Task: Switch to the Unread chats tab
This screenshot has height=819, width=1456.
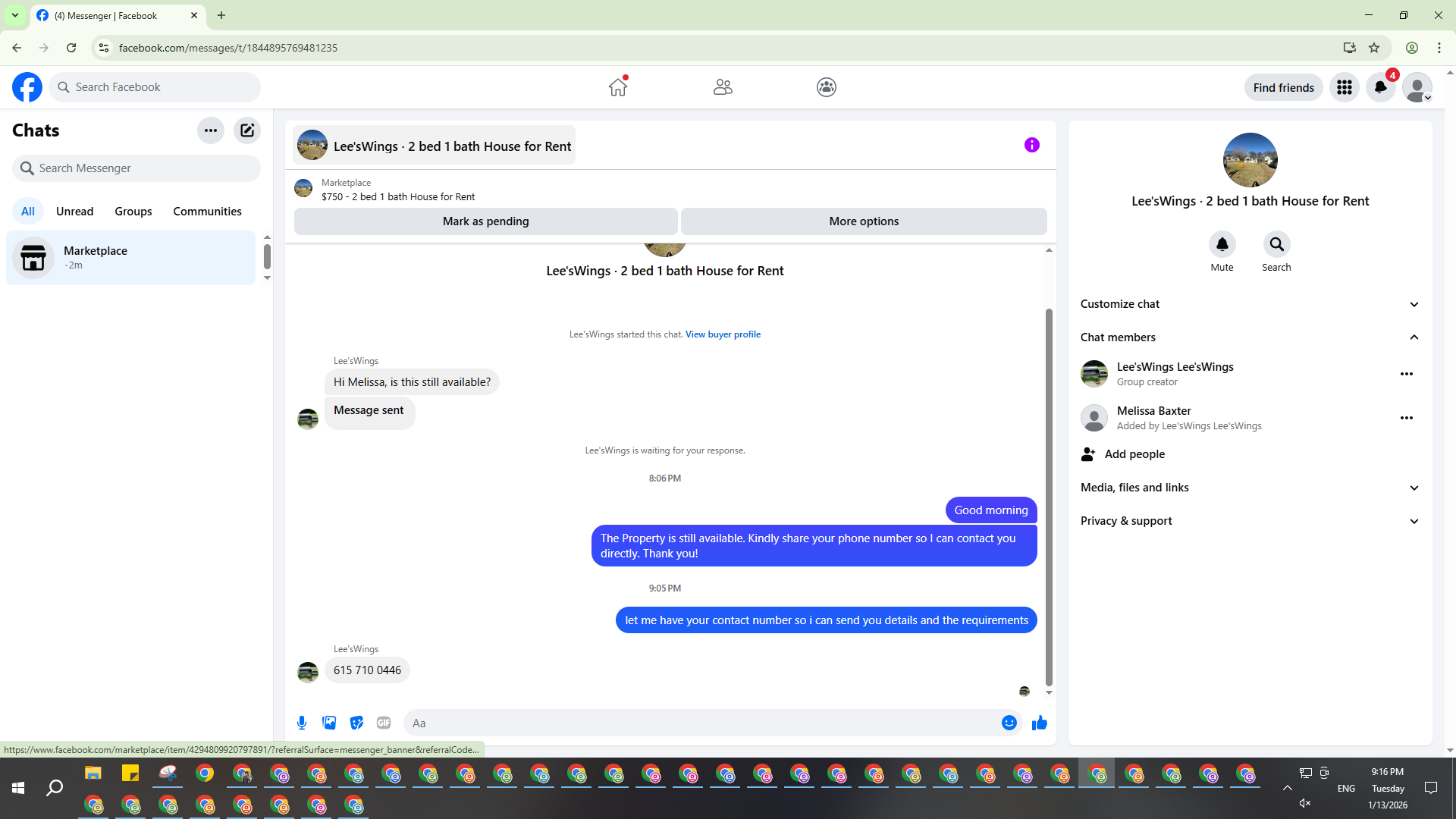Action: tap(74, 212)
